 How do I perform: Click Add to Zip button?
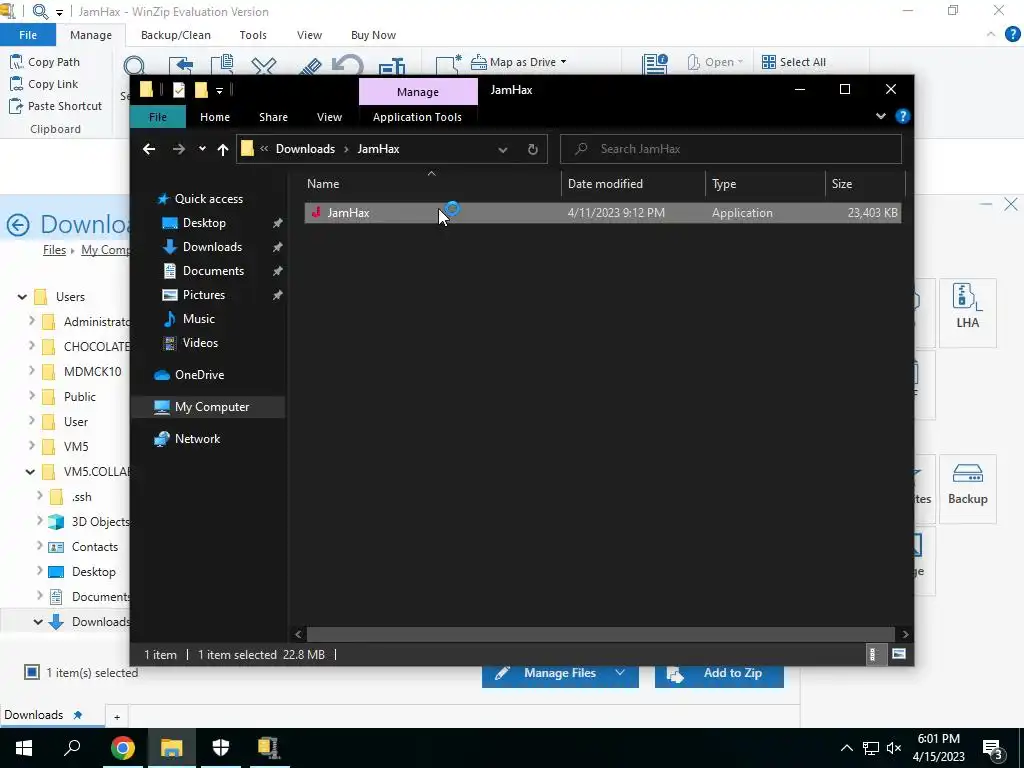(x=719, y=673)
